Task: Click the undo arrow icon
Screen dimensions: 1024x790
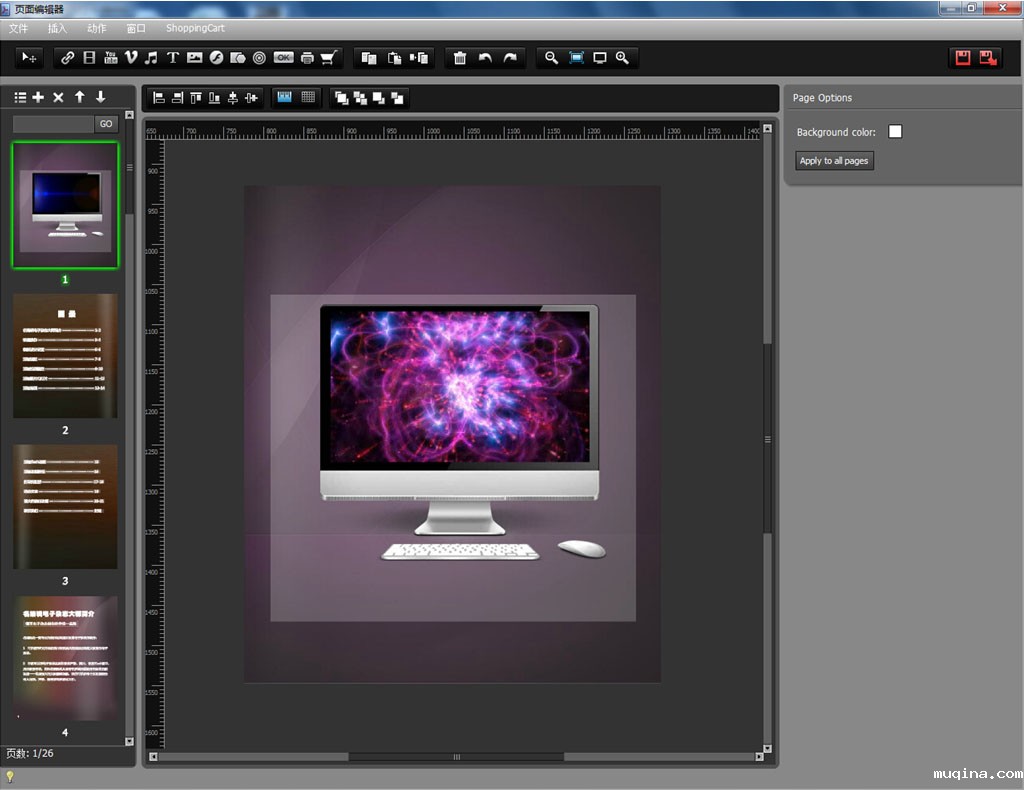Action: click(485, 58)
